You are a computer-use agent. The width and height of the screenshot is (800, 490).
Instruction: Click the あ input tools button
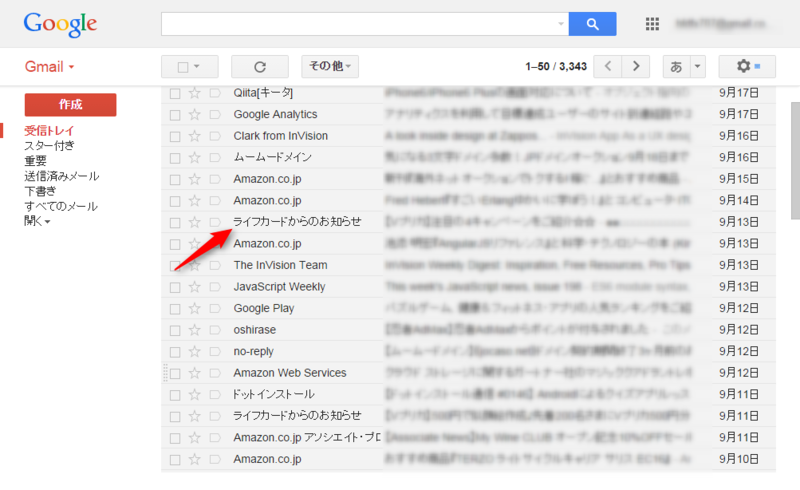(677, 66)
